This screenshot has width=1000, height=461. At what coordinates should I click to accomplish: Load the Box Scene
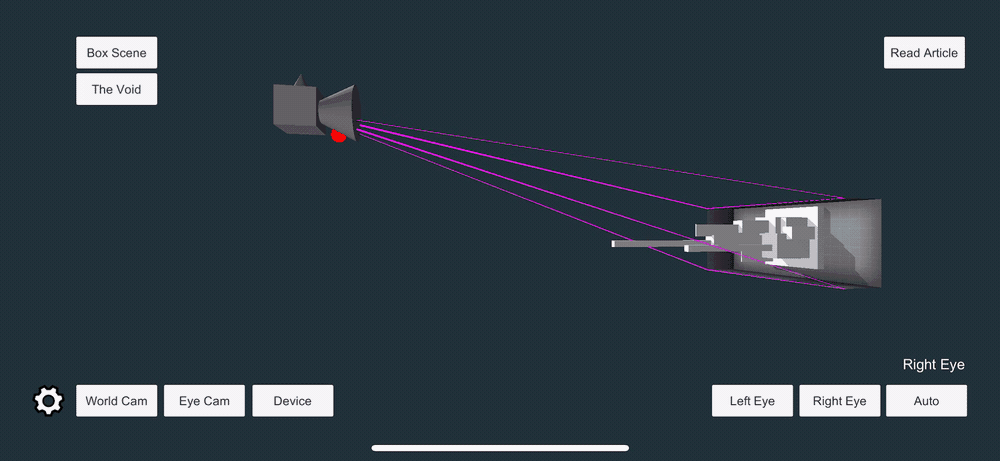pos(117,53)
